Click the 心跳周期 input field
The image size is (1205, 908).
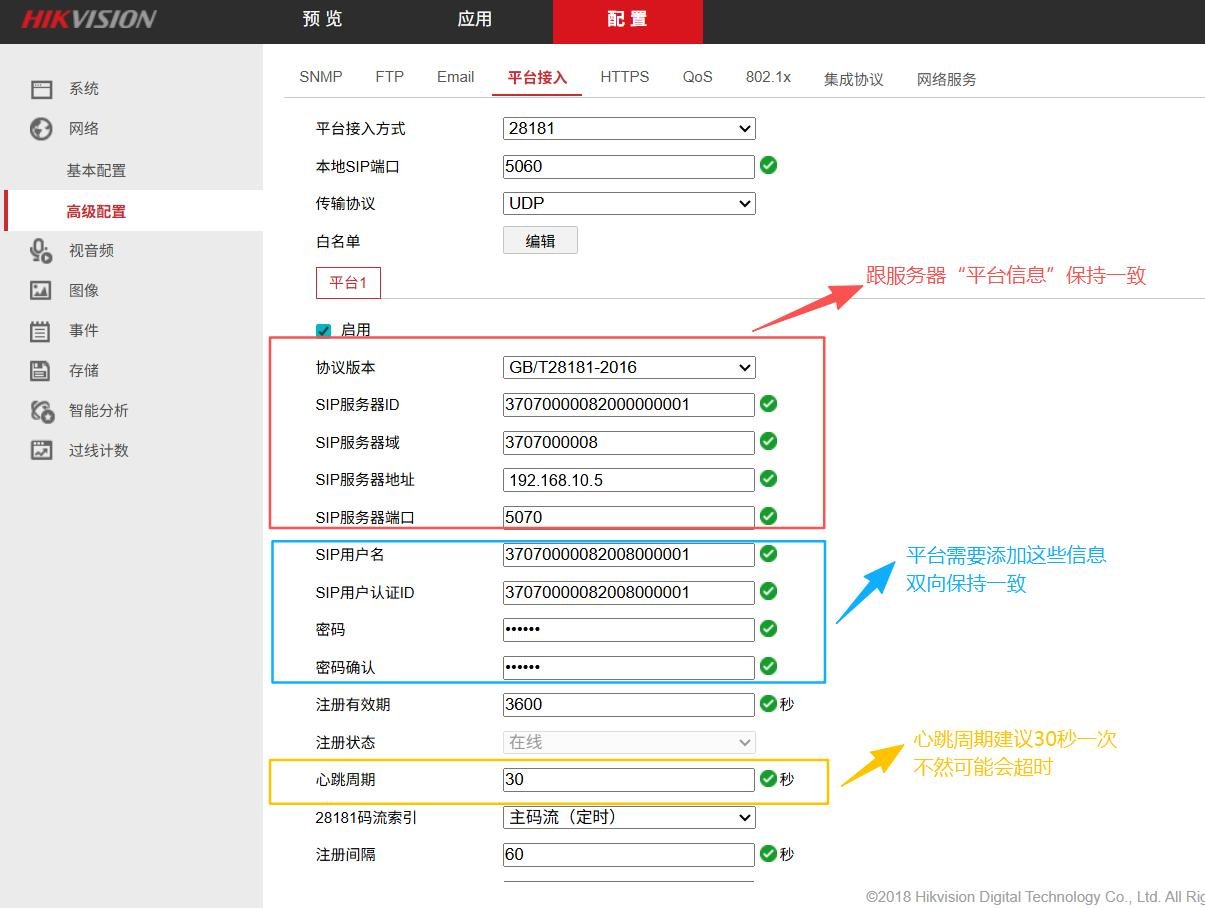[x=629, y=780]
